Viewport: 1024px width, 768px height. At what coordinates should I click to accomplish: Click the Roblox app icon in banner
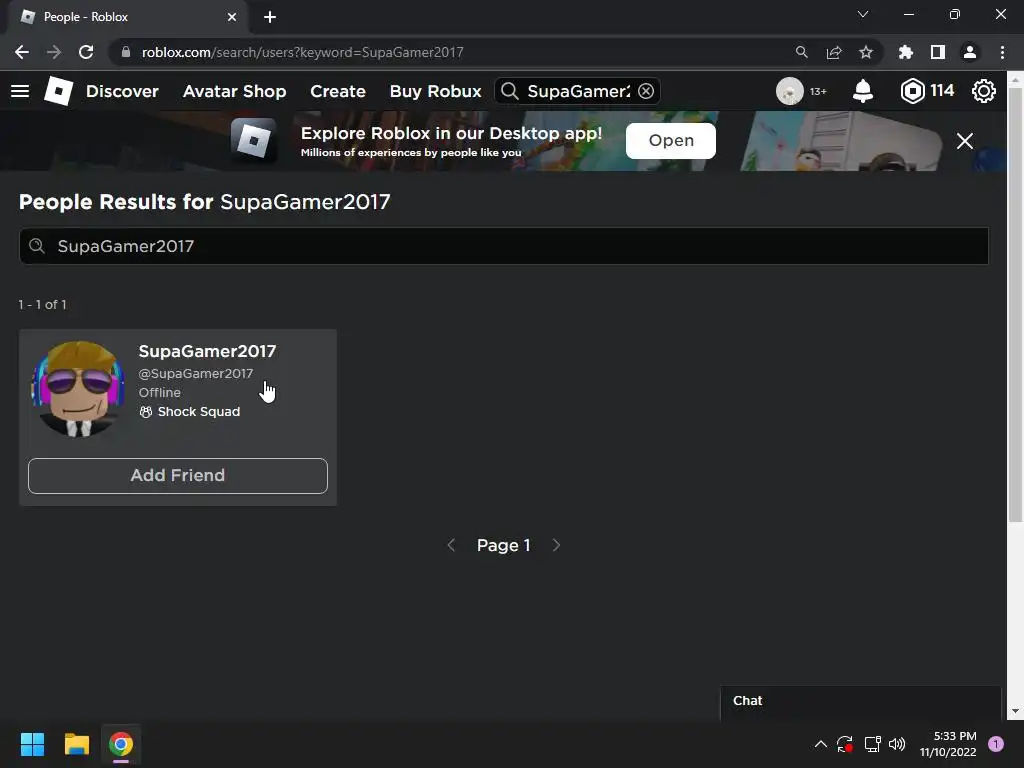[x=254, y=140]
